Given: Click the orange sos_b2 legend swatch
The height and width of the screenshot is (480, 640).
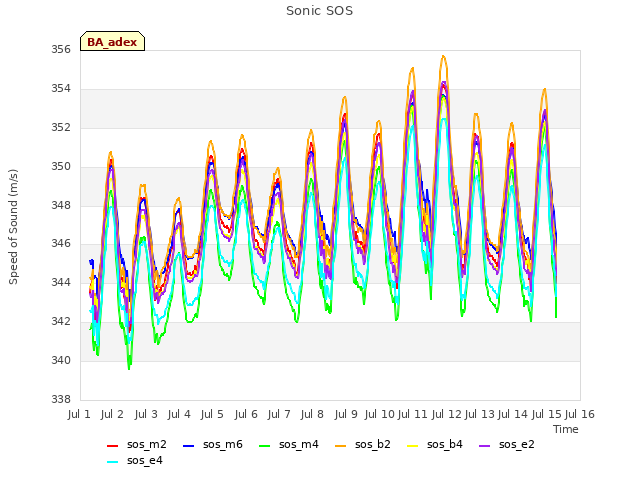Looking at the screenshot, I should click(340, 446).
